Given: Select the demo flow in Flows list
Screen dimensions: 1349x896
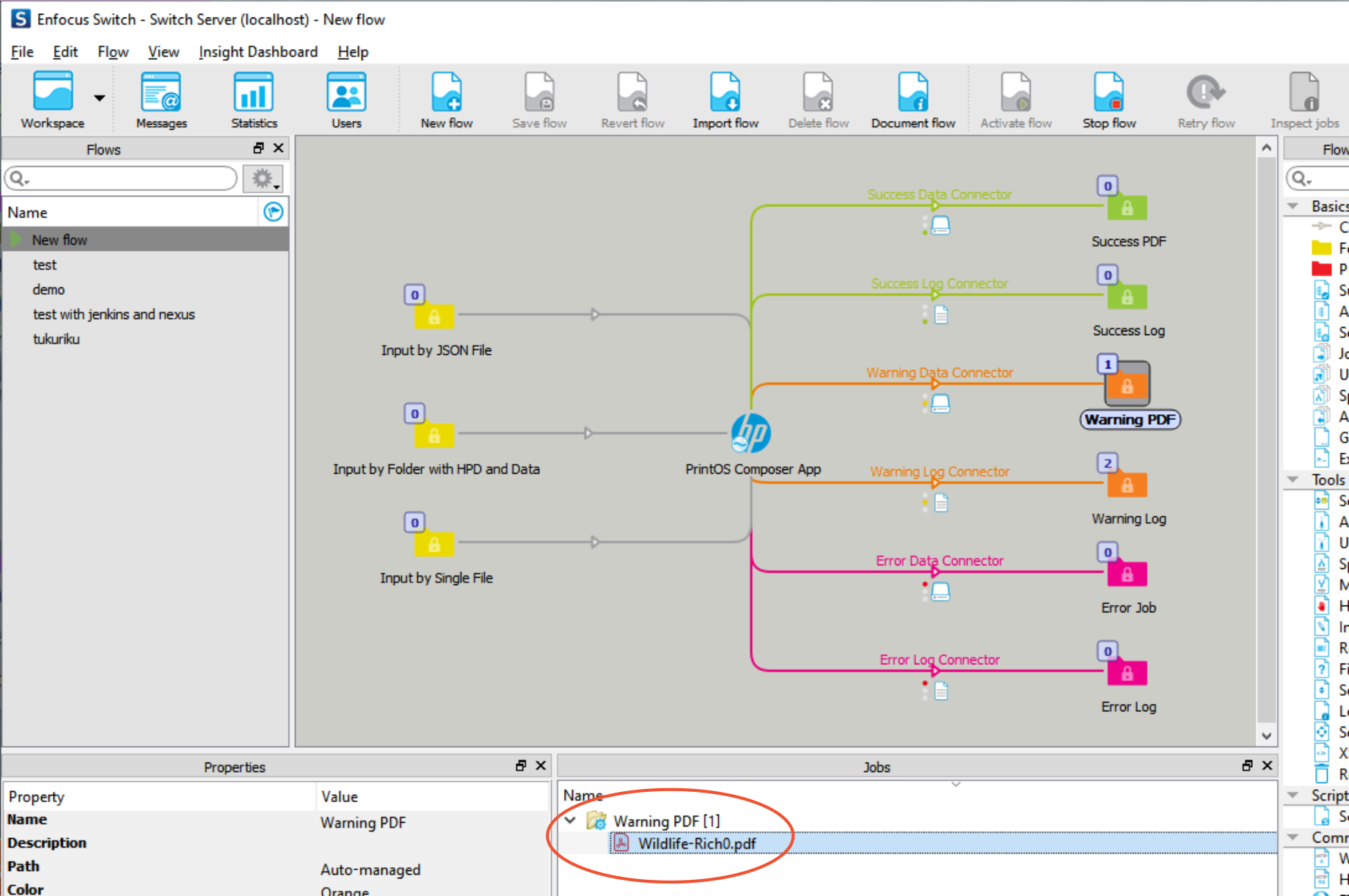Looking at the screenshot, I should pyautogui.click(x=48, y=289).
